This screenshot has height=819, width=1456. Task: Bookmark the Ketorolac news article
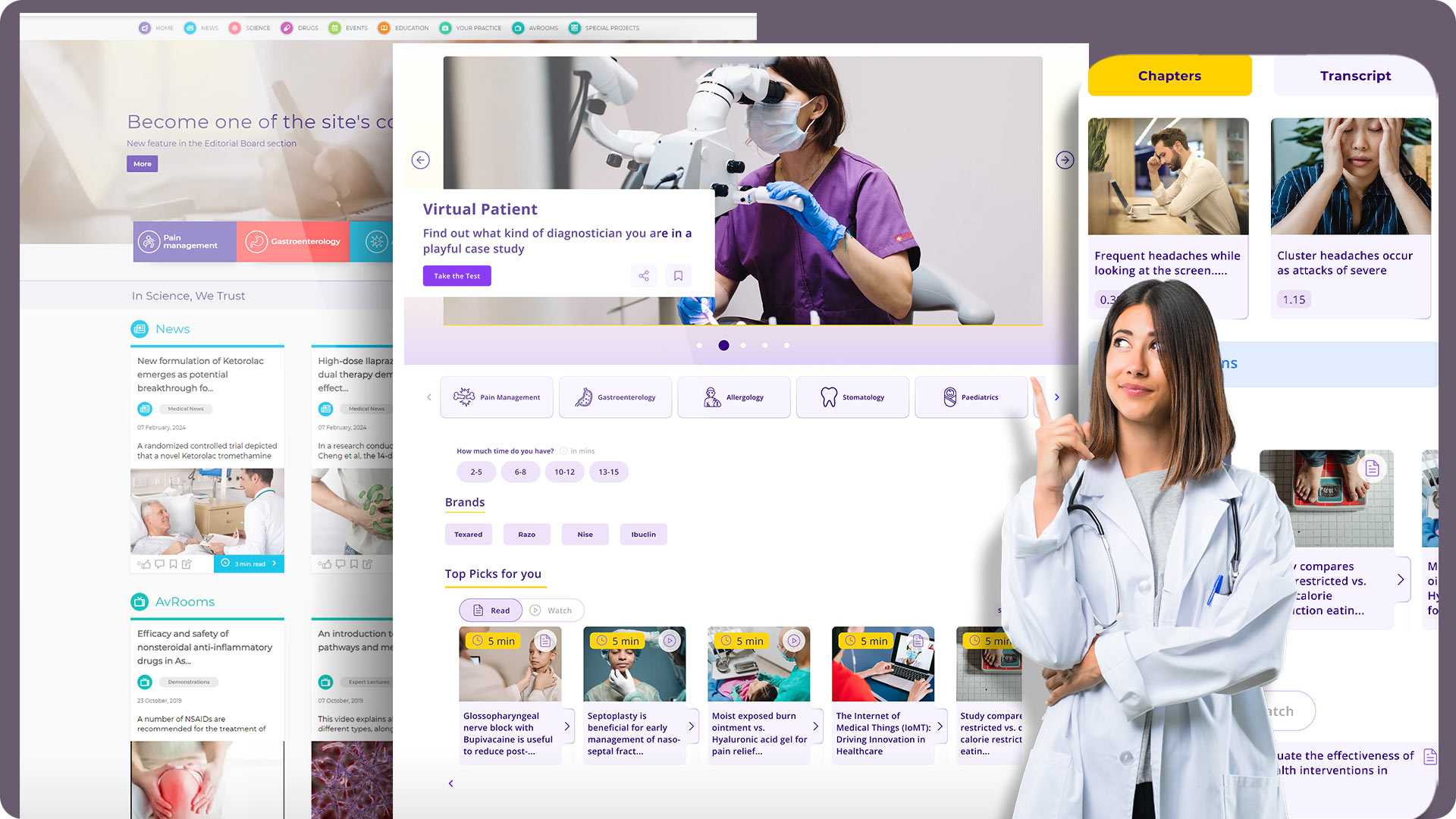click(x=173, y=563)
